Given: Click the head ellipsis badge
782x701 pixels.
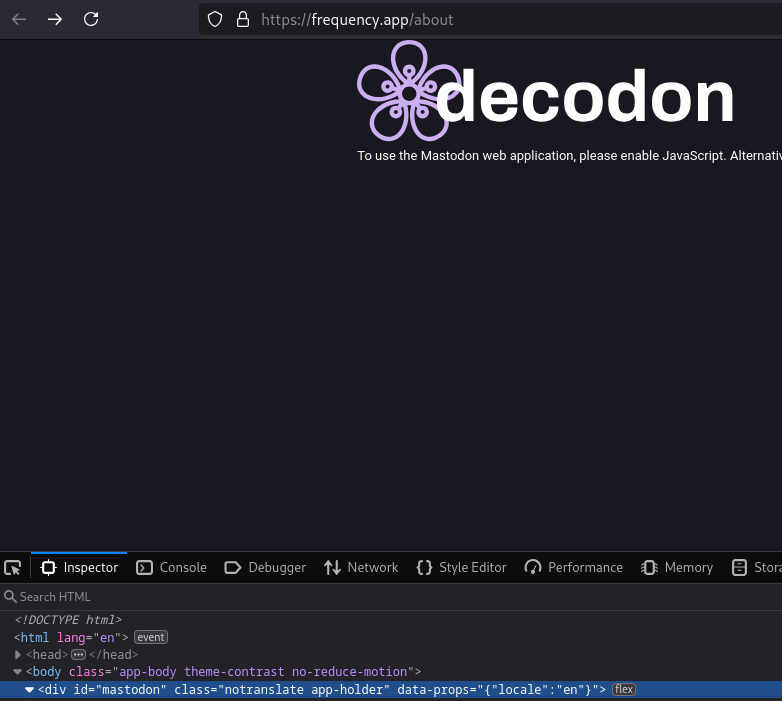Looking at the screenshot, I should 78,654.
